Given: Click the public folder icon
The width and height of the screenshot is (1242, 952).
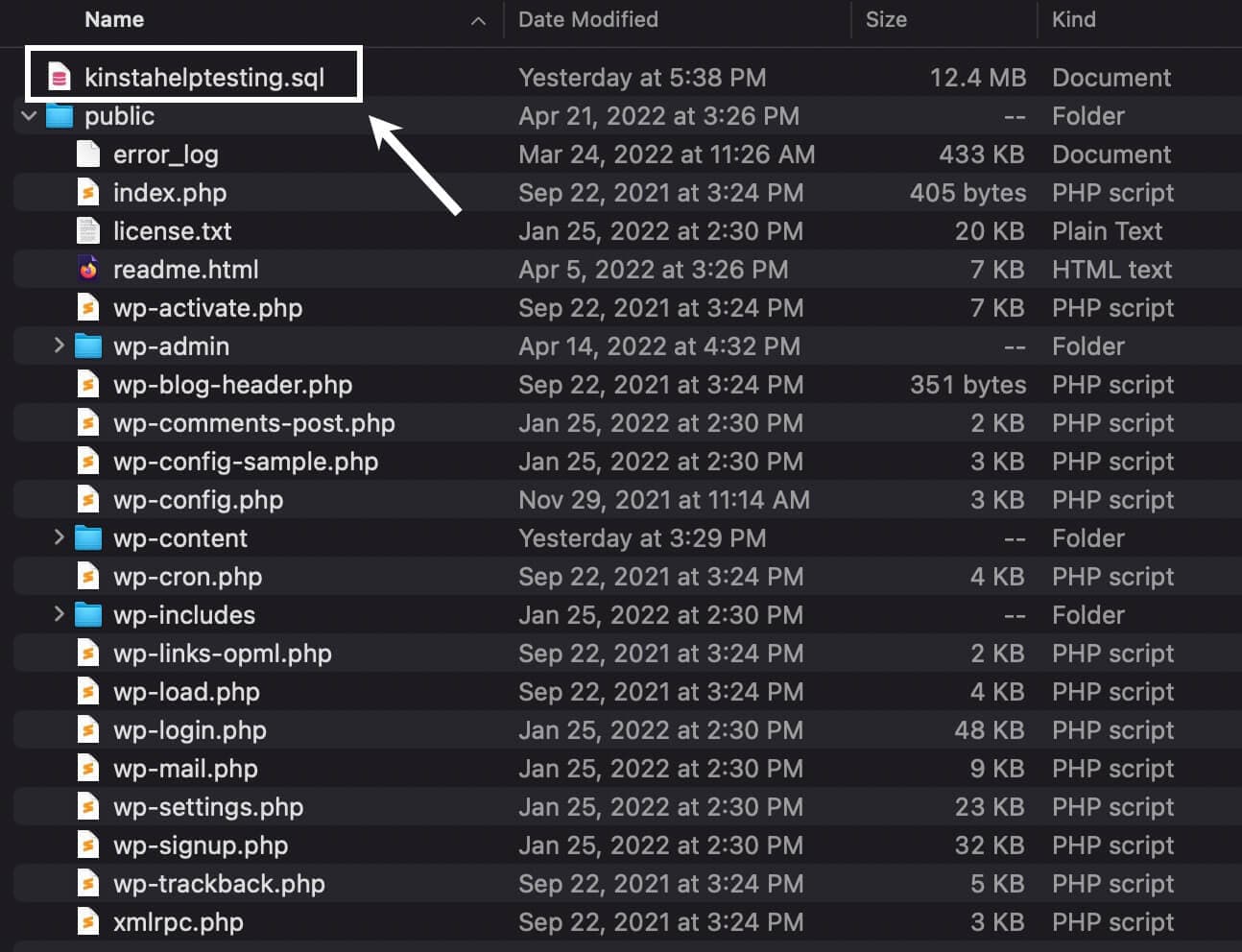Looking at the screenshot, I should [x=58, y=115].
